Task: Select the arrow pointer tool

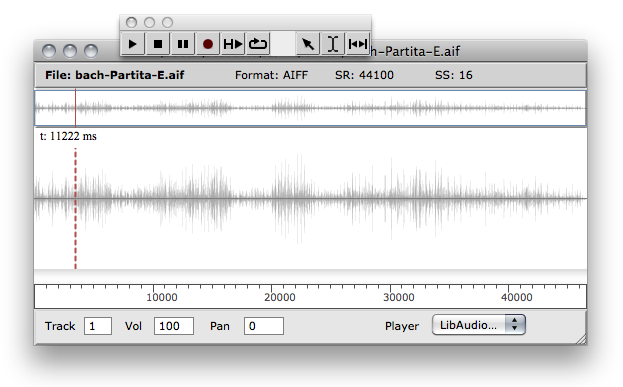Action: tap(308, 44)
